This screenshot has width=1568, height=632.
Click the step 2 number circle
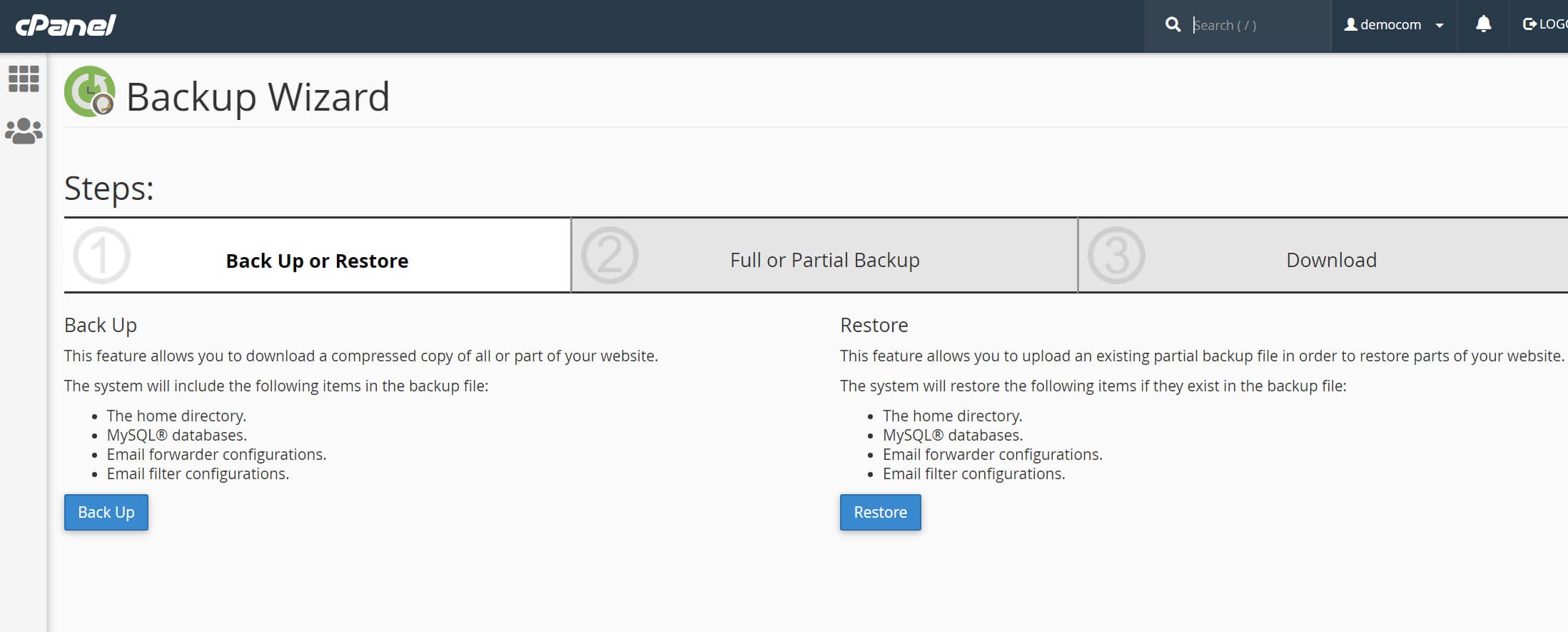coord(610,254)
